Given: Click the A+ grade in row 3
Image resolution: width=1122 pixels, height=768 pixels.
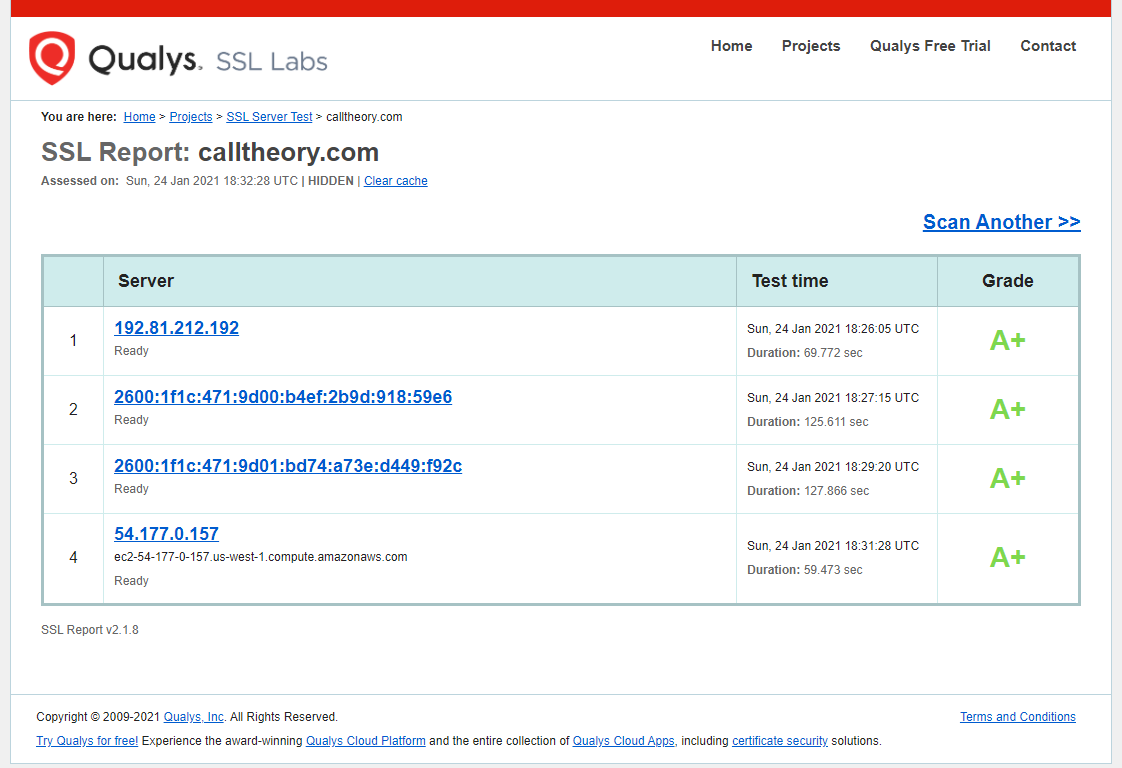Looking at the screenshot, I should coord(1008,478).
